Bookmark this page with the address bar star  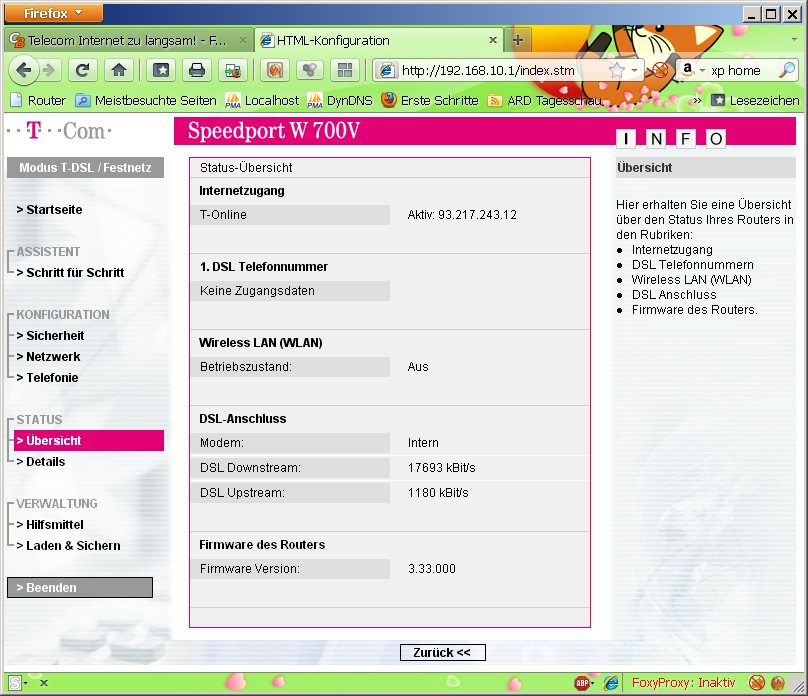click(x=616, y=70)
